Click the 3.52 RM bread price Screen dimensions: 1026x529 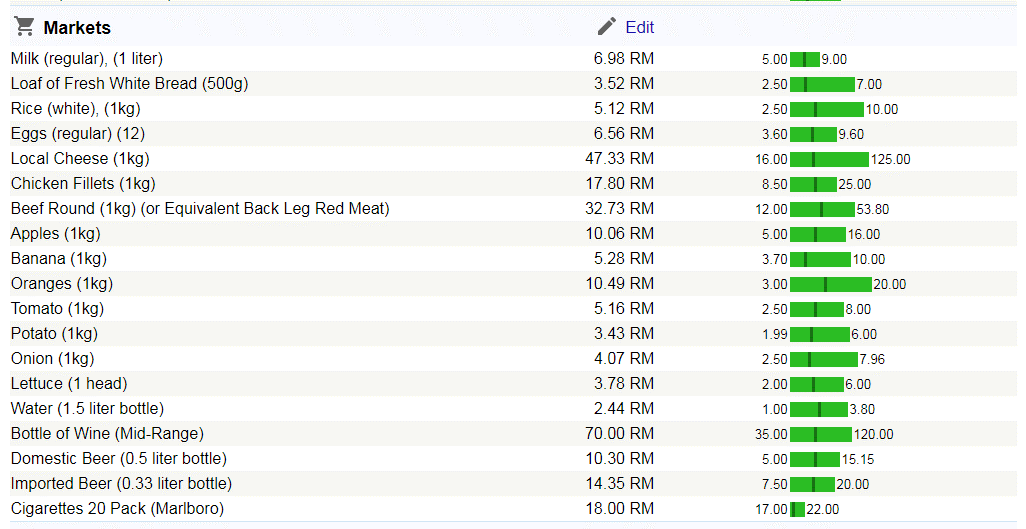[624, 84]
